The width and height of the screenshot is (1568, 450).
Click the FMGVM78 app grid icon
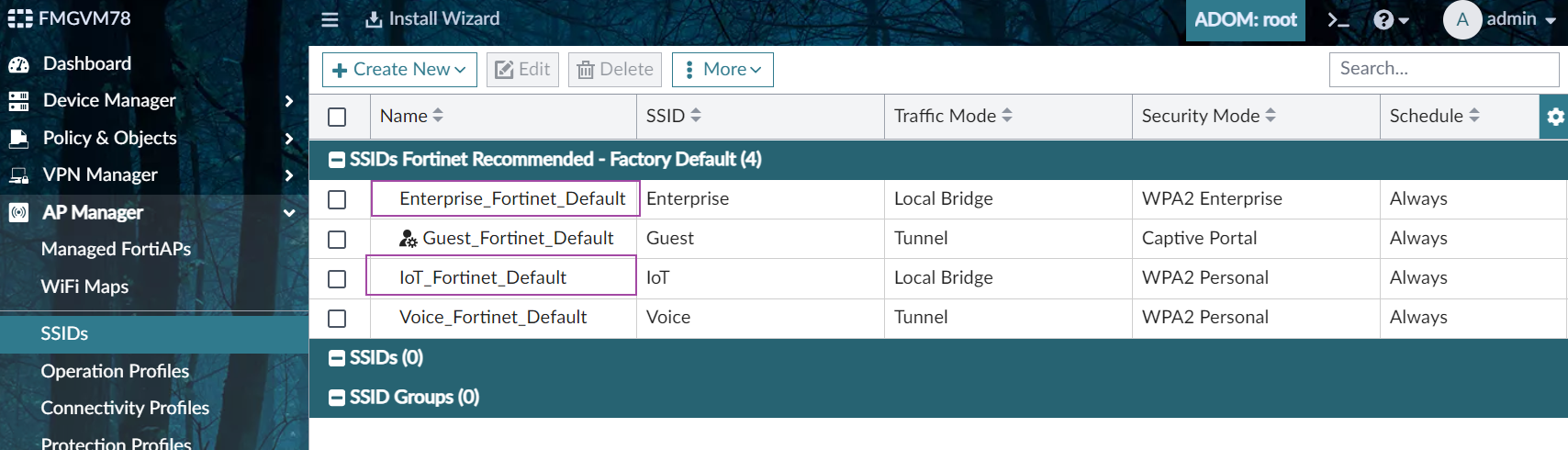point(19,18)
